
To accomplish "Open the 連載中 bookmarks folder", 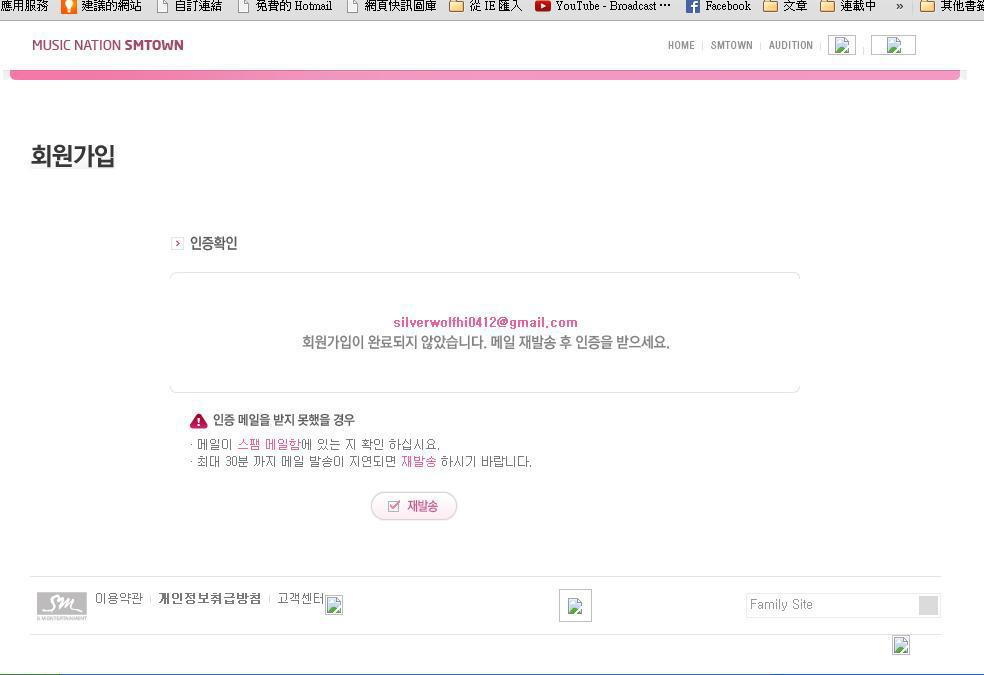I will pyautogui.click(x=848, y=6).
